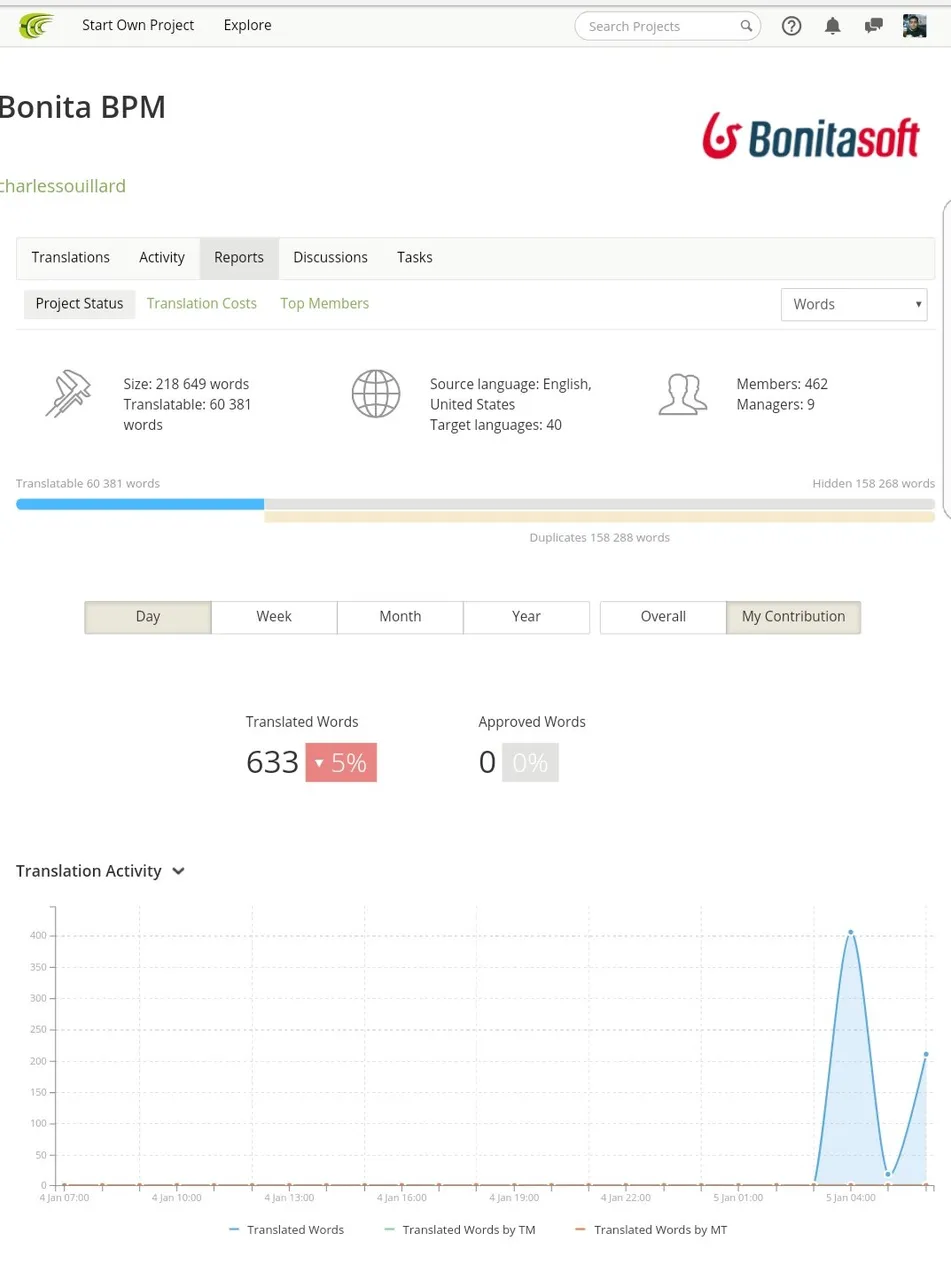The image size is (951, 1280).
Task: Click the yellow duplicates bar
Action: pos(599,517)
